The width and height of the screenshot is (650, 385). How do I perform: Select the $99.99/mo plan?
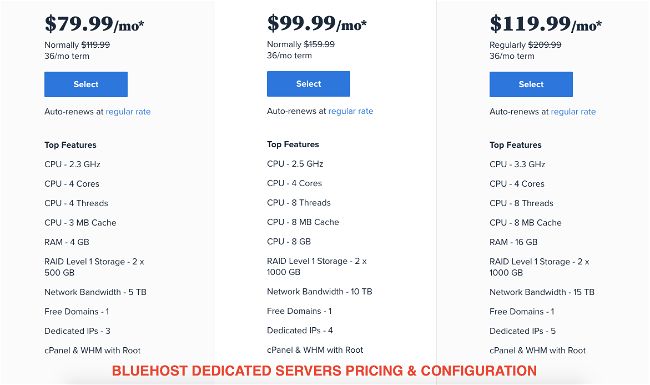pyautogui.click(x=308, y=84)
